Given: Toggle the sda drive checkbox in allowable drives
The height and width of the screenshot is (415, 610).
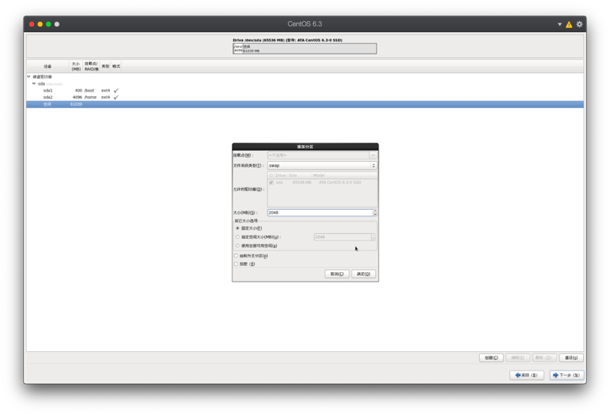Looking at the screenshot, I should pos(271,182).
